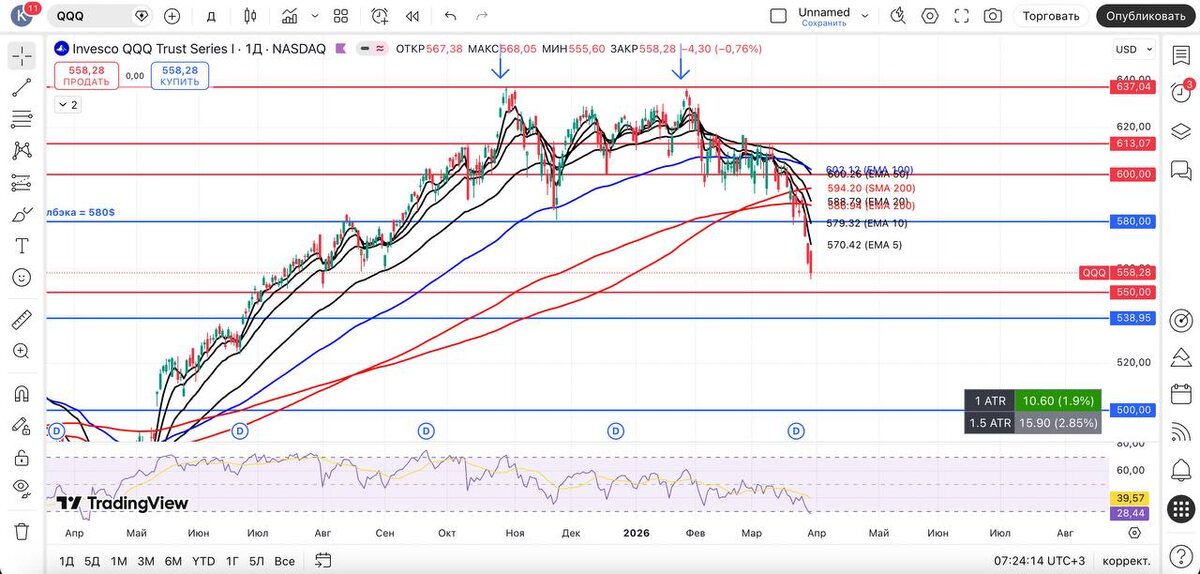1200x574 pixels.
Task: Open the target-style panel icon in right sidebar
Action: tap(1181, 320)
